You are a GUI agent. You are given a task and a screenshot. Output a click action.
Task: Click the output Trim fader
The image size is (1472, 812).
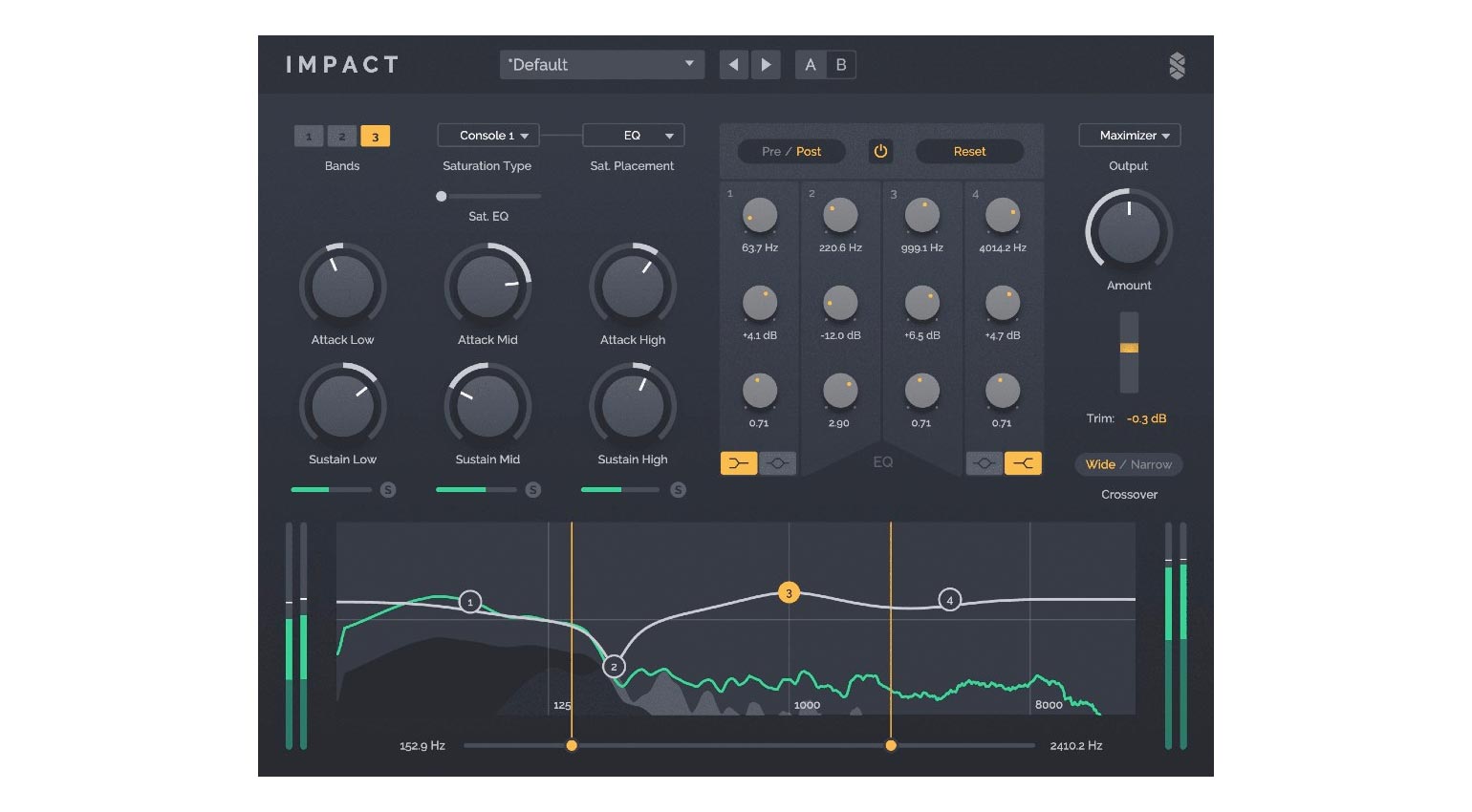click(x=1129, y=349)
